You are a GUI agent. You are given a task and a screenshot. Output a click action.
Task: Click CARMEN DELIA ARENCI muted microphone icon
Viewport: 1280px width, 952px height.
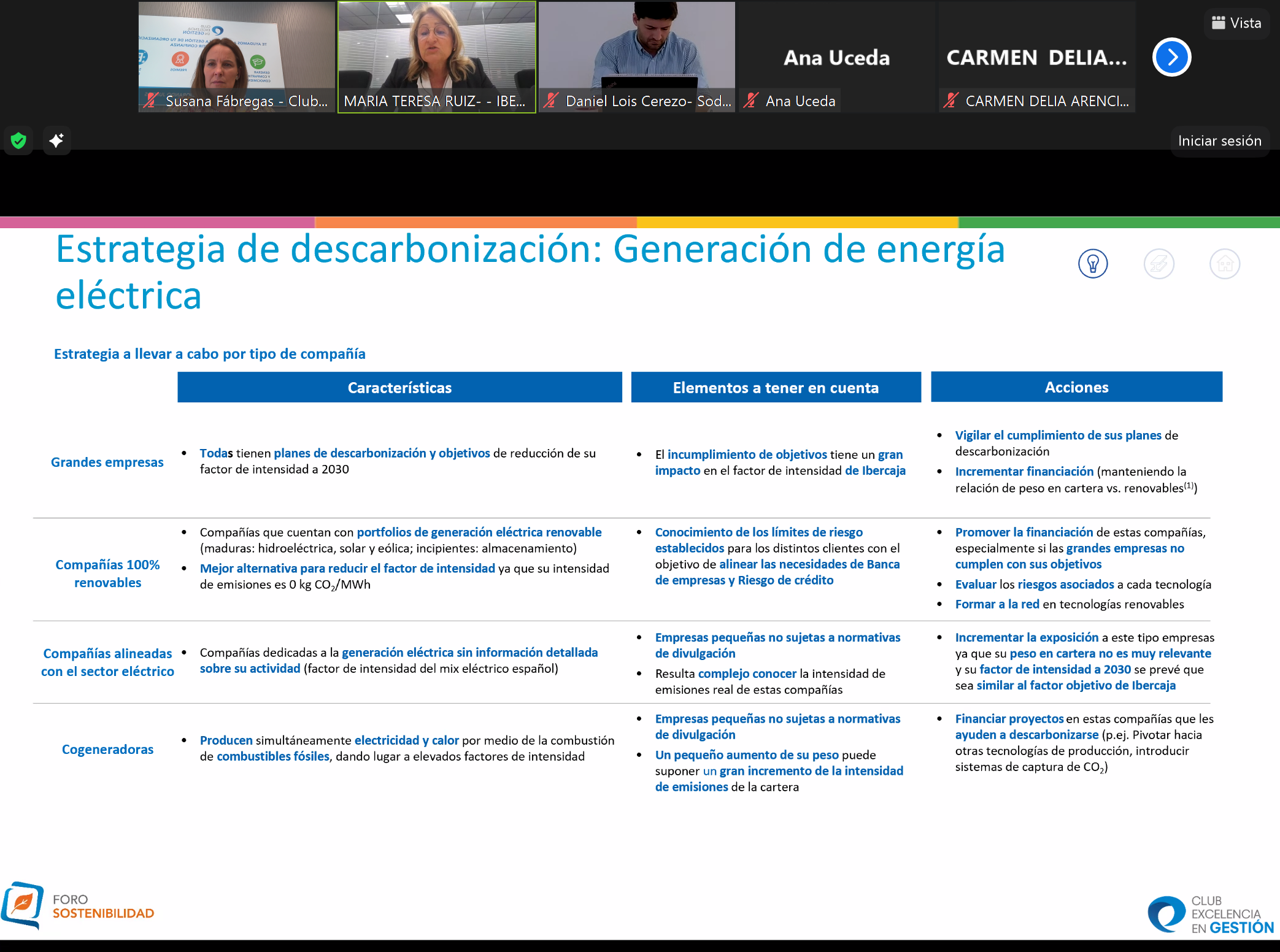point(951,101)
